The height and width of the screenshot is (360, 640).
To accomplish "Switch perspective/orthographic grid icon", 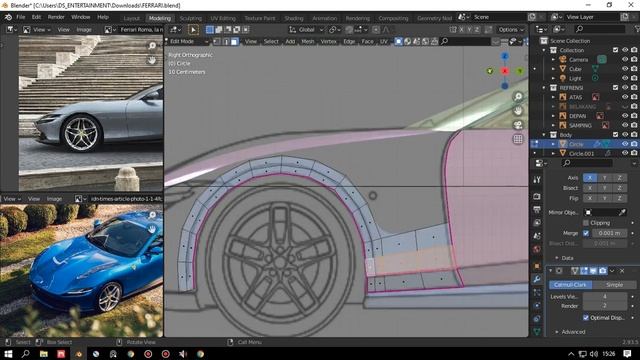I will [x=518, y=139].
